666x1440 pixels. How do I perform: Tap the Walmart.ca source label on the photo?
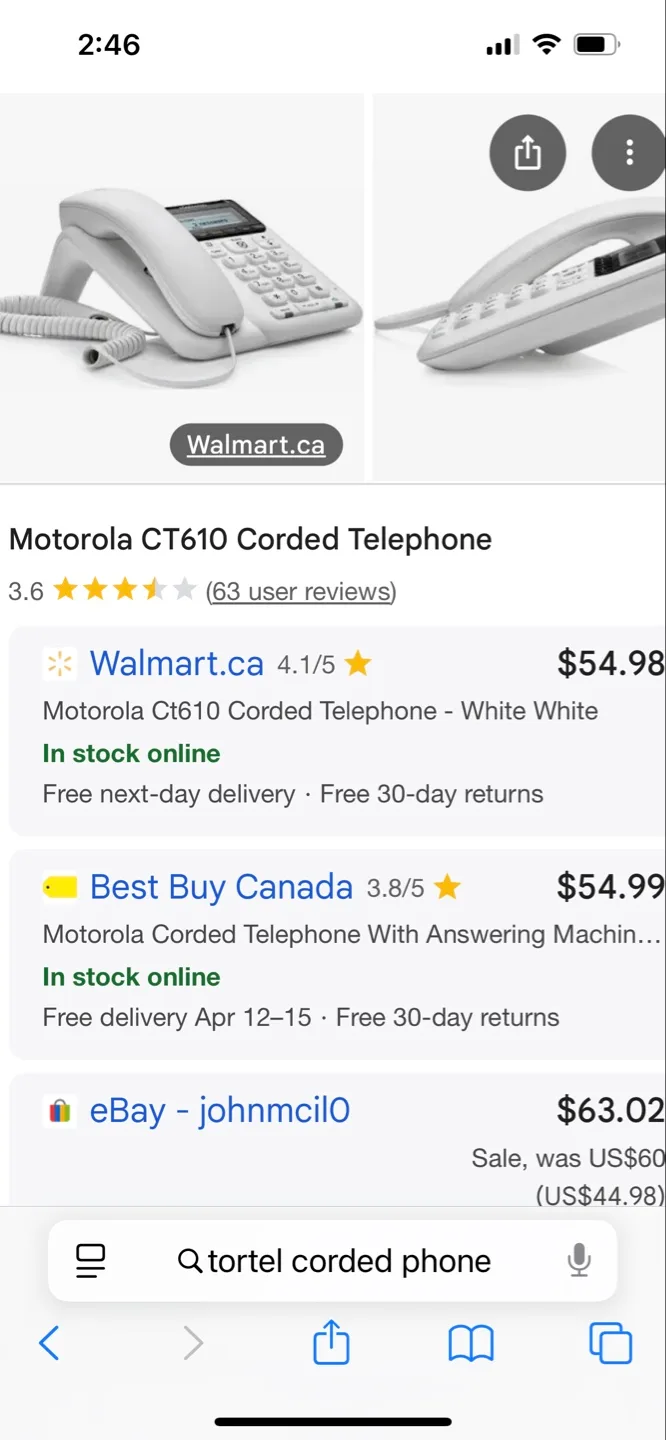[x=255, y=444]
